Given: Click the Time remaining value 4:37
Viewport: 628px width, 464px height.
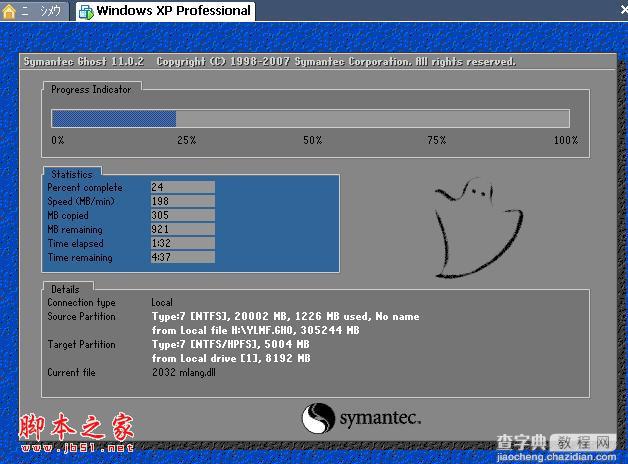Looking at the screenshot, I should pyautogui.click(x=183, y=257).
